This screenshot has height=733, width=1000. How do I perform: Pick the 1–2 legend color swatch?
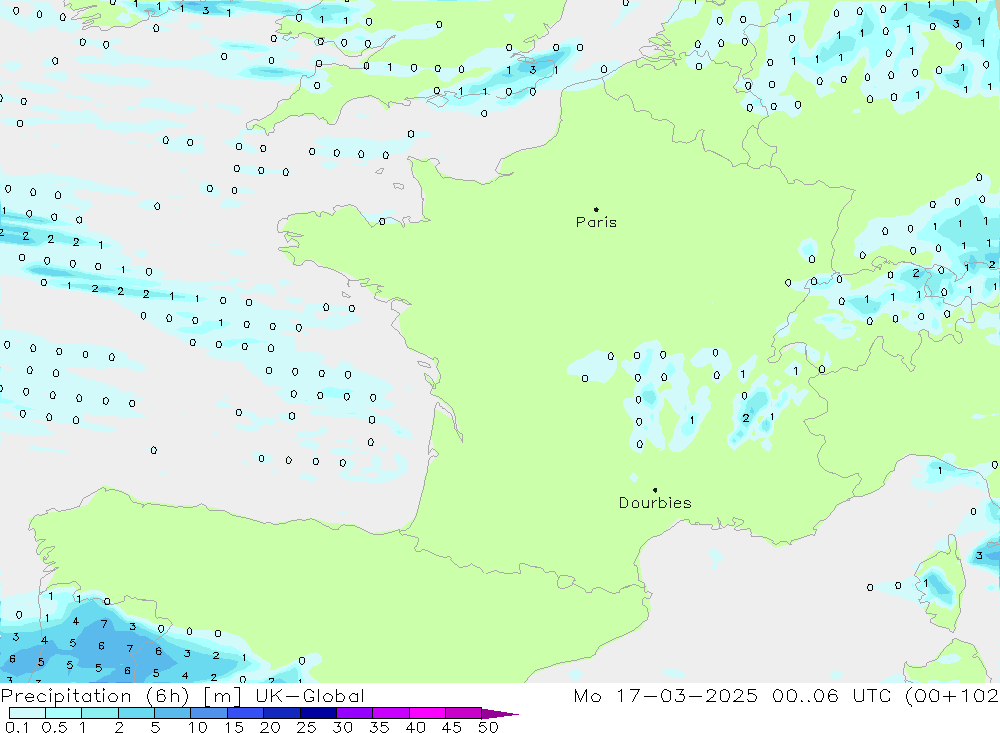point(100,713)
